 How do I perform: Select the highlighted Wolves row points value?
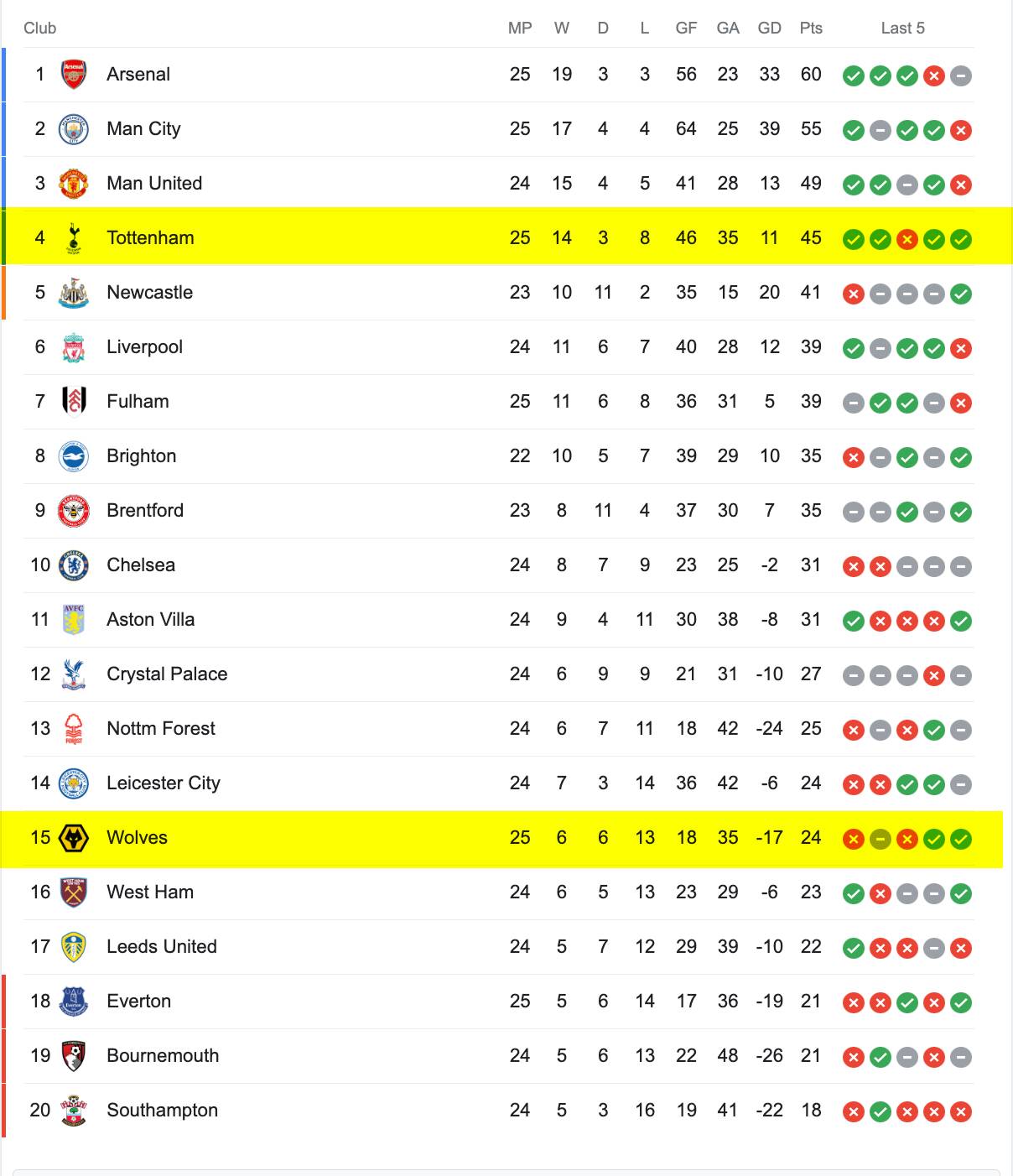811,838
